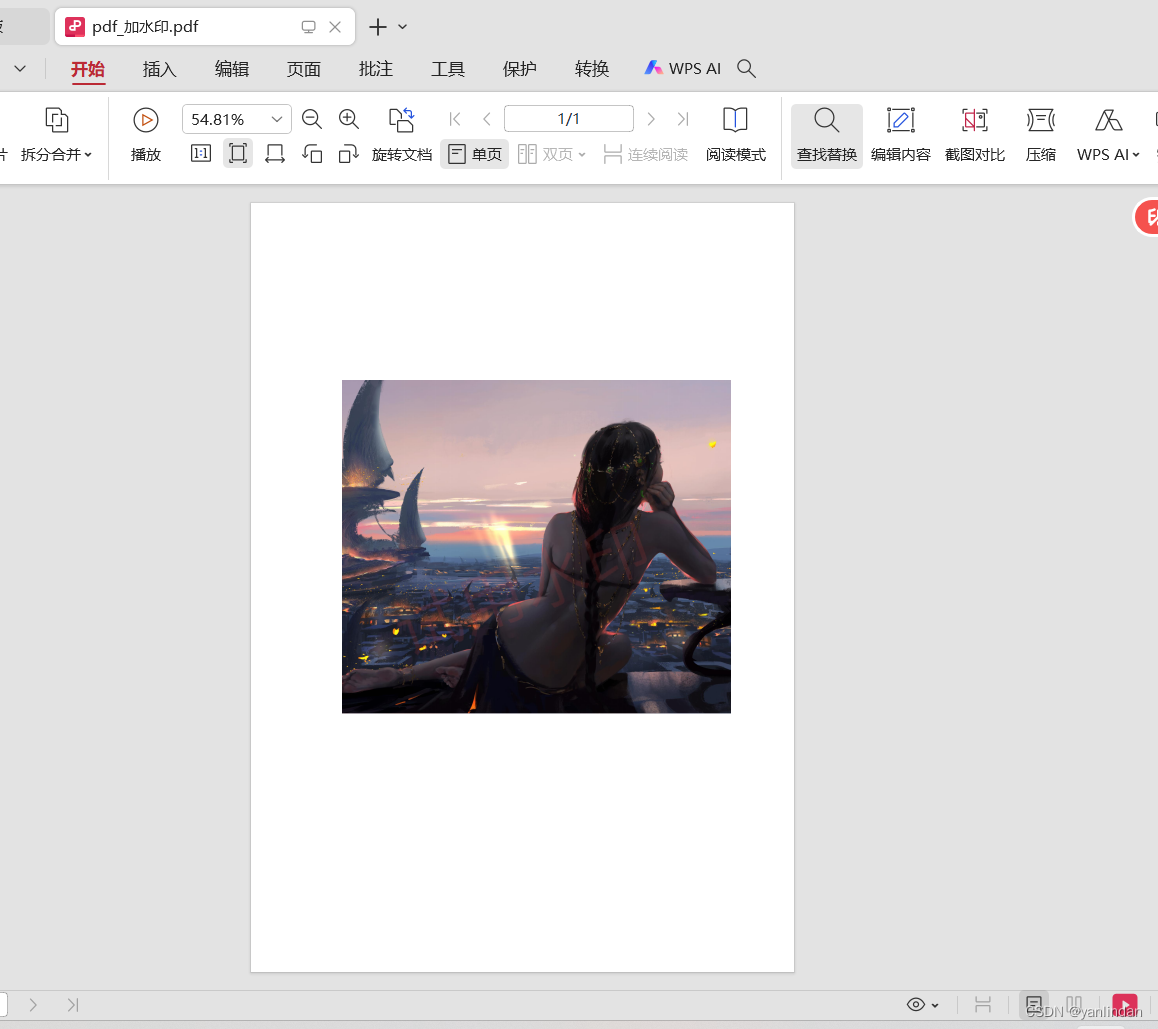Expand the 双页 options arrow
The width and height of the screenshot is (1158, 1029).
[582, 154]
